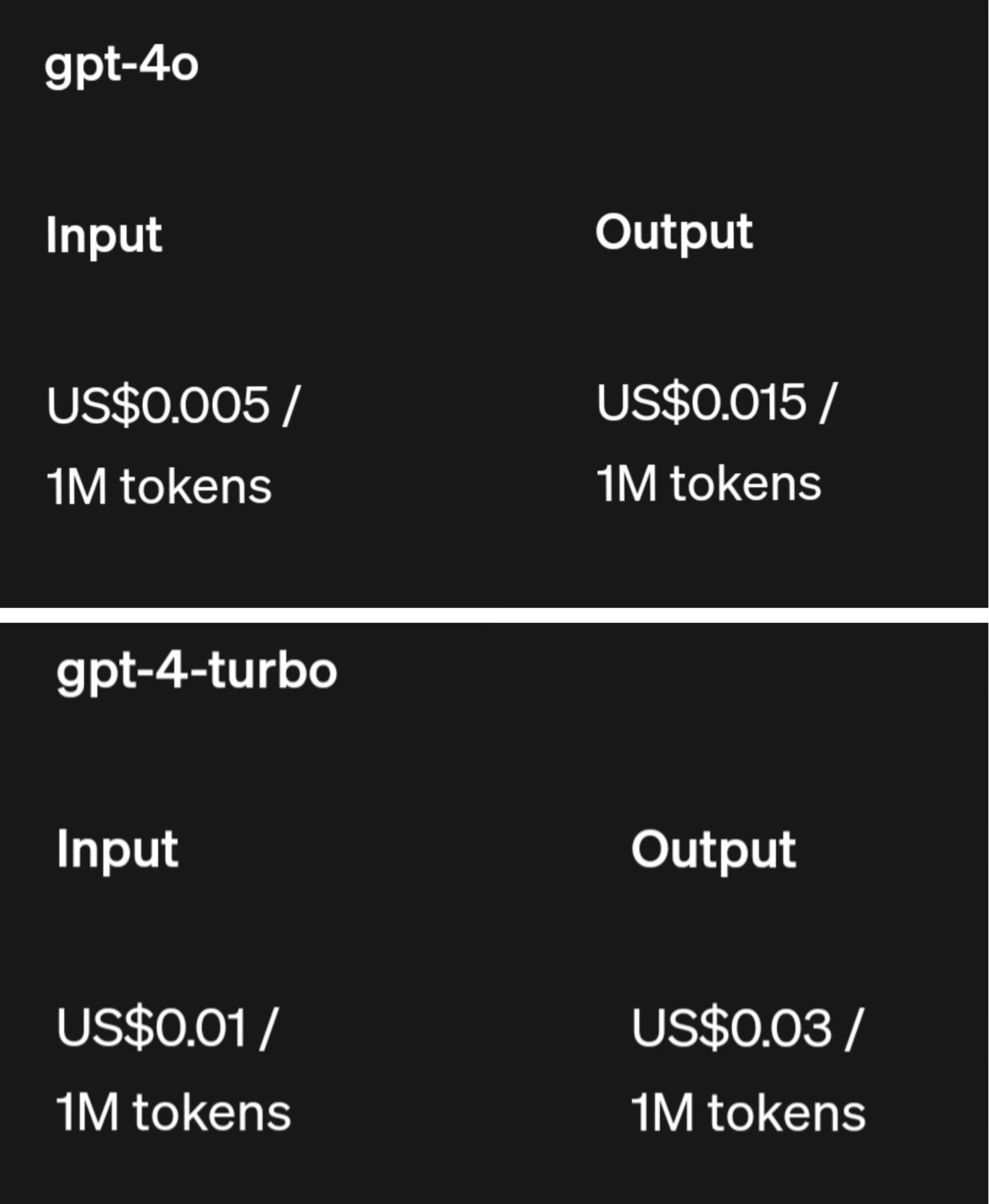Click "1M tokens" below the US$0.015 price

[708, 484]
